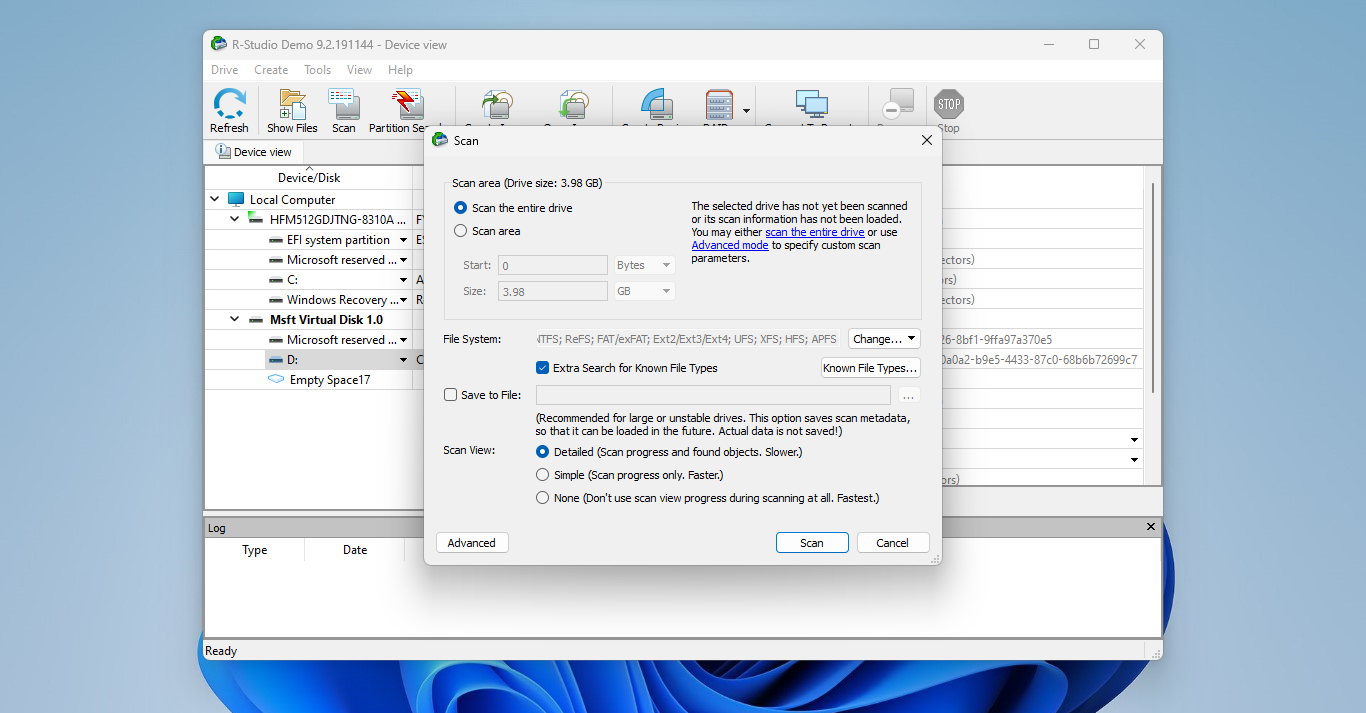The image size is (1366, 713).
Task: Open Advanced scan settings button
Action: pos(472,543)
